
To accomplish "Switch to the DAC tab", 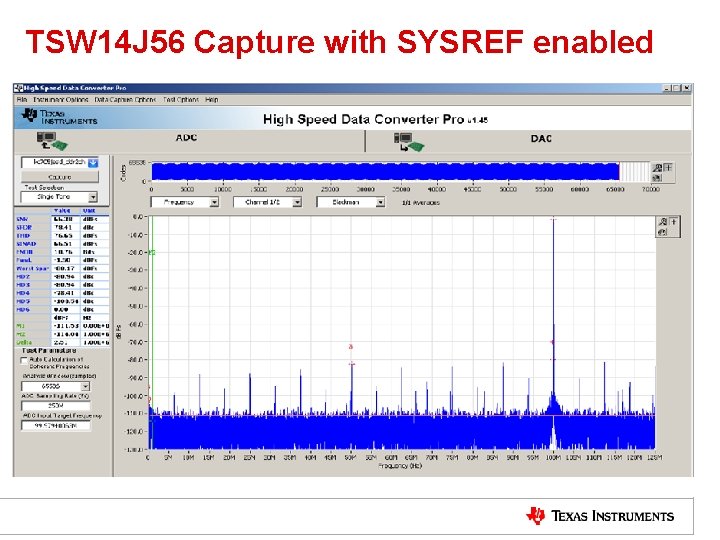I will point(541,139).
